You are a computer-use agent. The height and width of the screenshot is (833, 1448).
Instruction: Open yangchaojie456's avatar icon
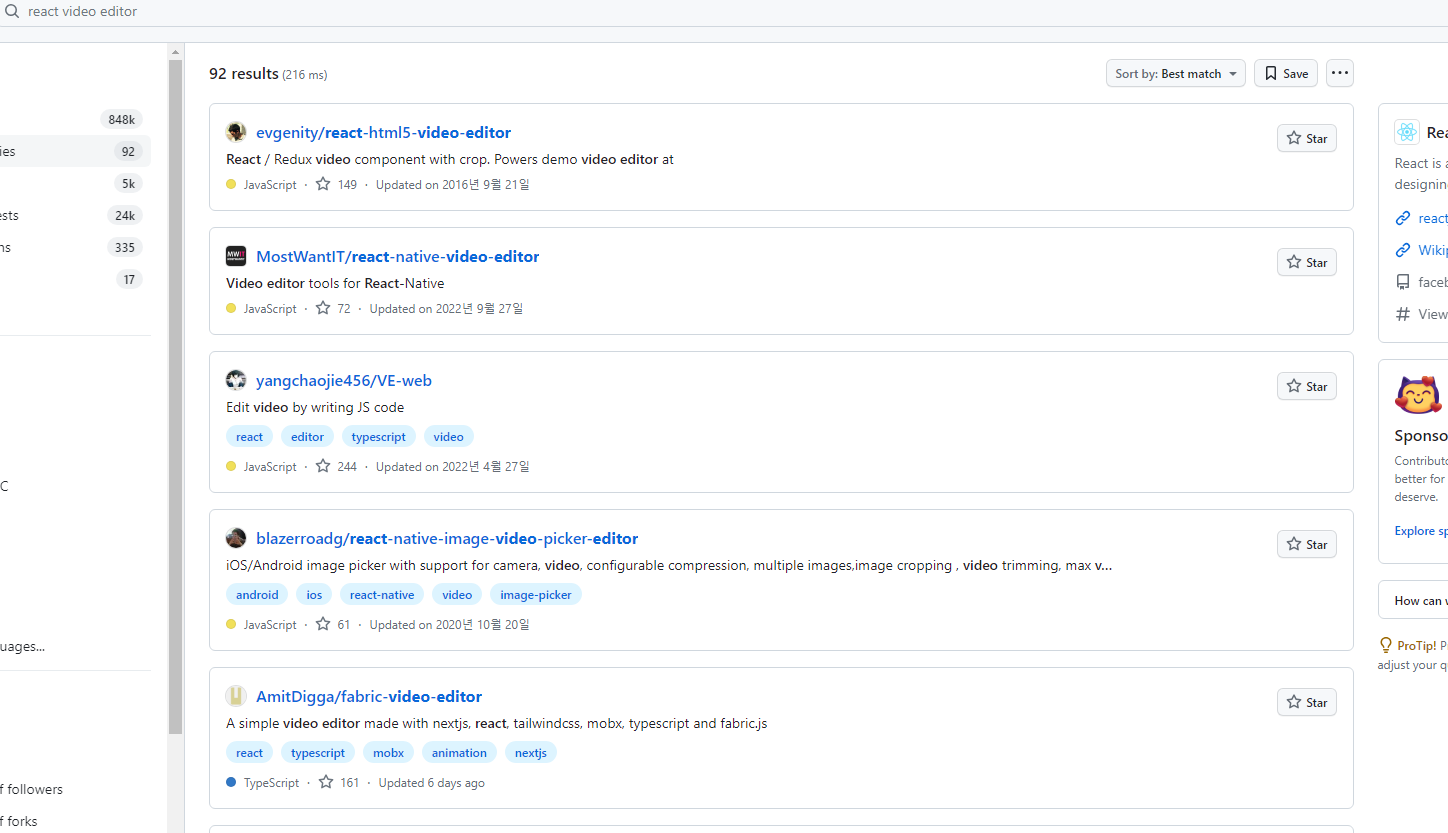(236, 380)
